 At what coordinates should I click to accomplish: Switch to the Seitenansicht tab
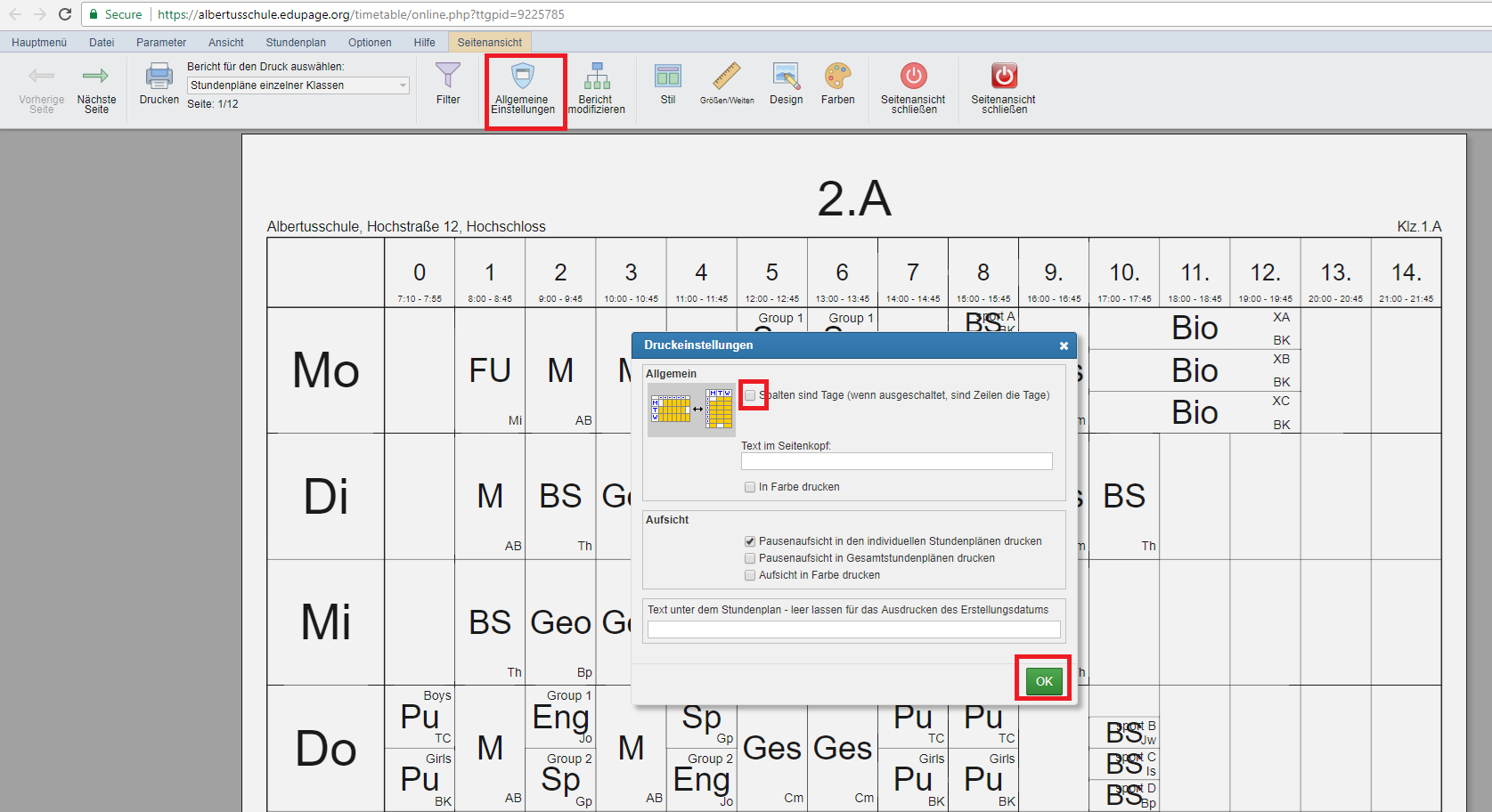[x=489, y=42]
